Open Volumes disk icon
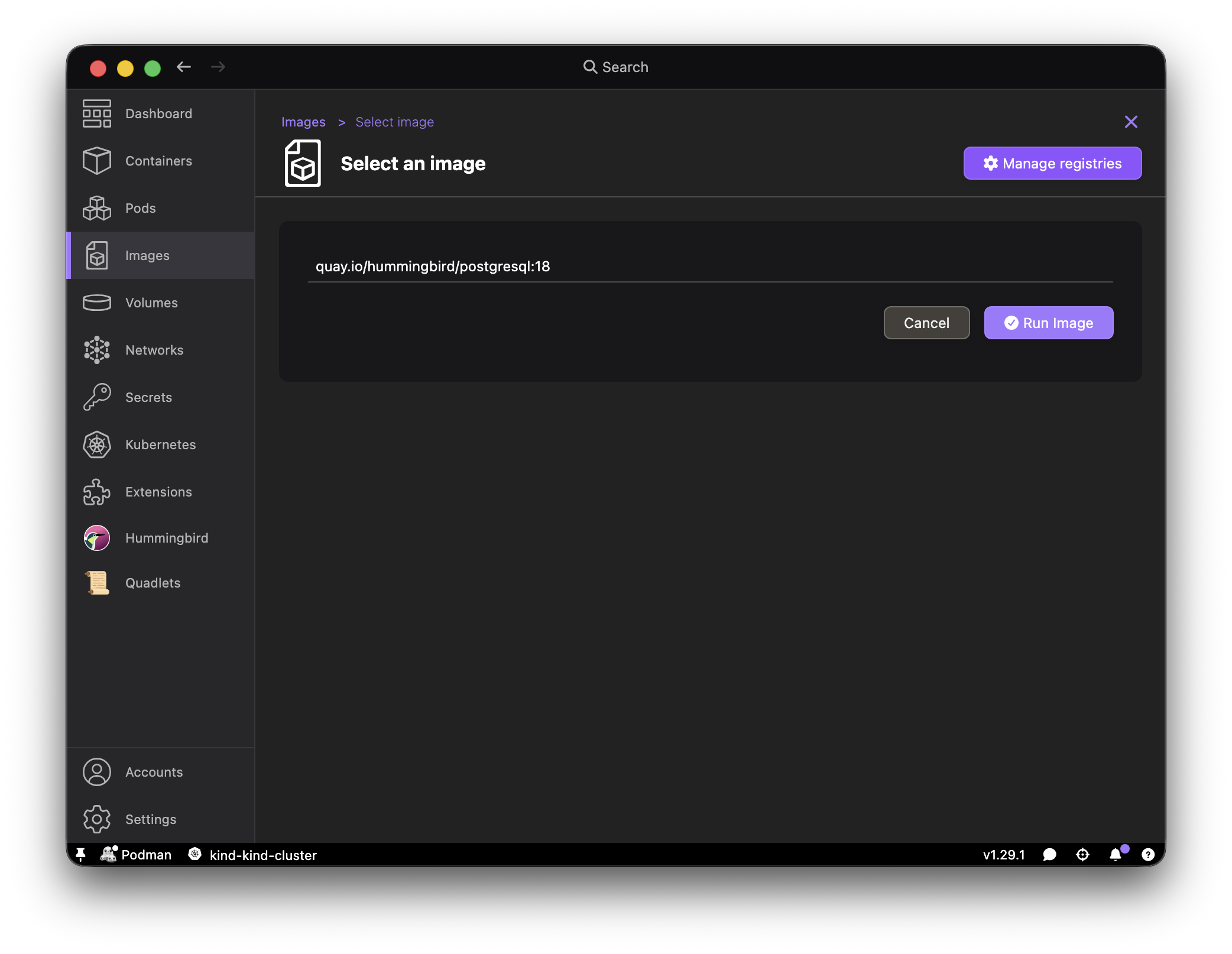The width and height of the screenshot is (1232, 954). 97,303
